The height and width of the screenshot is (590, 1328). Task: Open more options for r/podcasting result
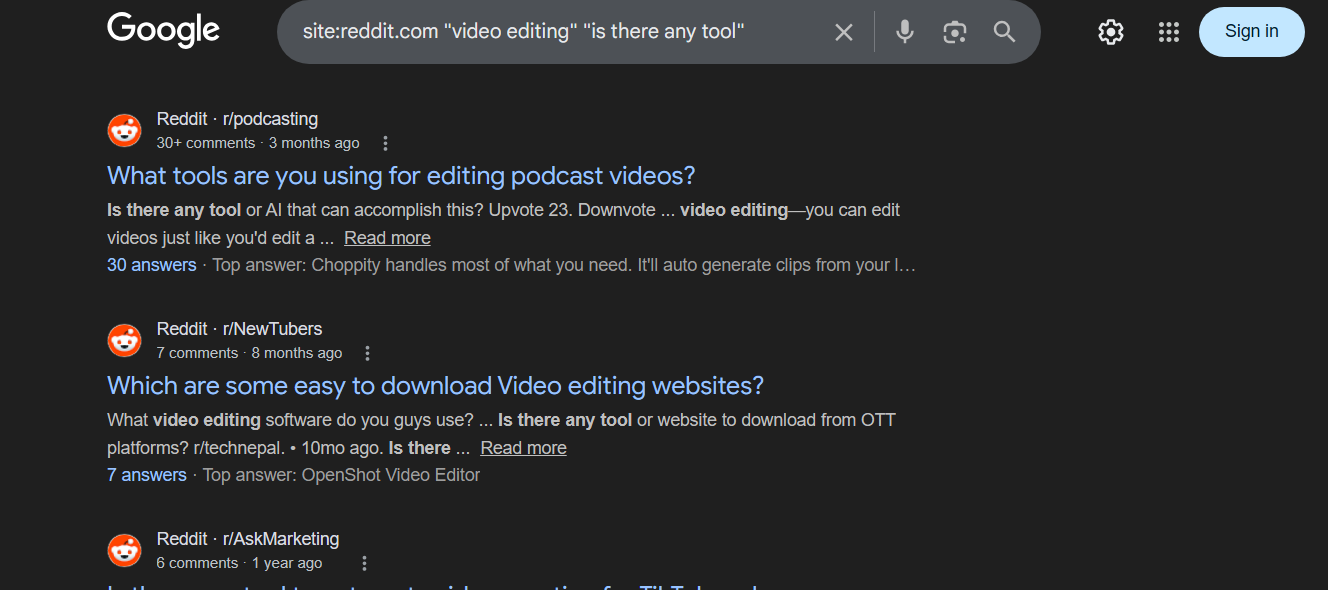click(x=386, y=143)
